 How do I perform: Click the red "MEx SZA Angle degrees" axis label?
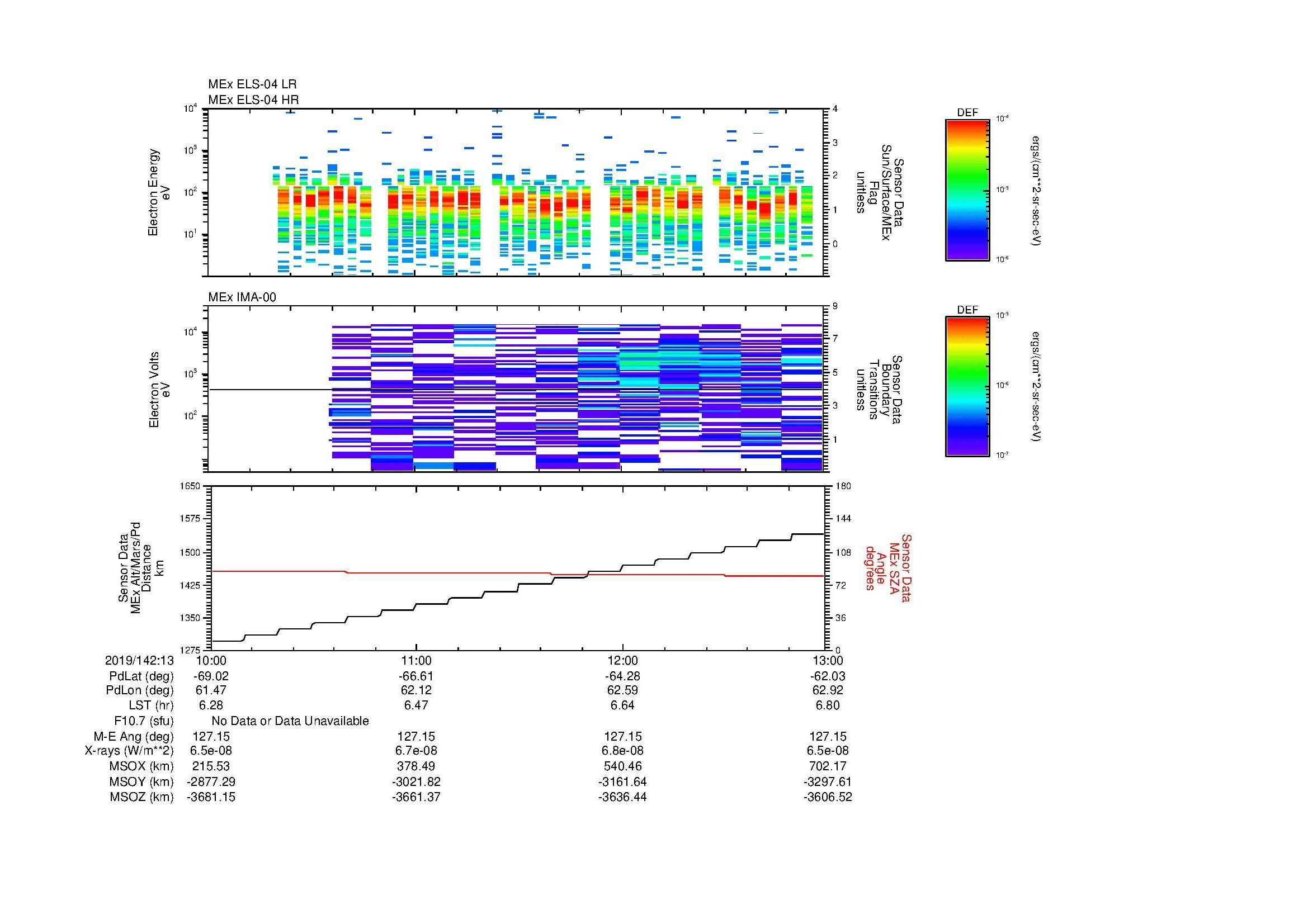pyautogui.click(x=888, y=567)
